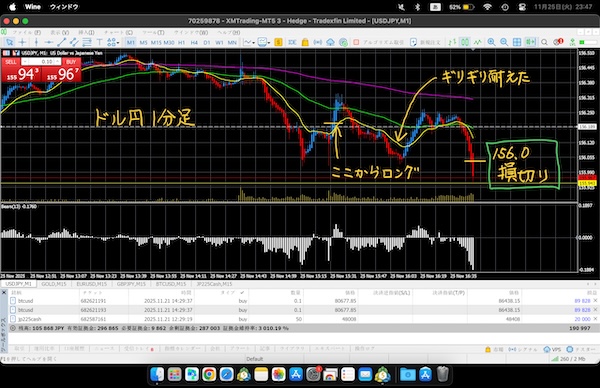The width and height of the screenshot is (600, 388).
Task: Open the Wine menu in menu bar
Action: (33, 7)
